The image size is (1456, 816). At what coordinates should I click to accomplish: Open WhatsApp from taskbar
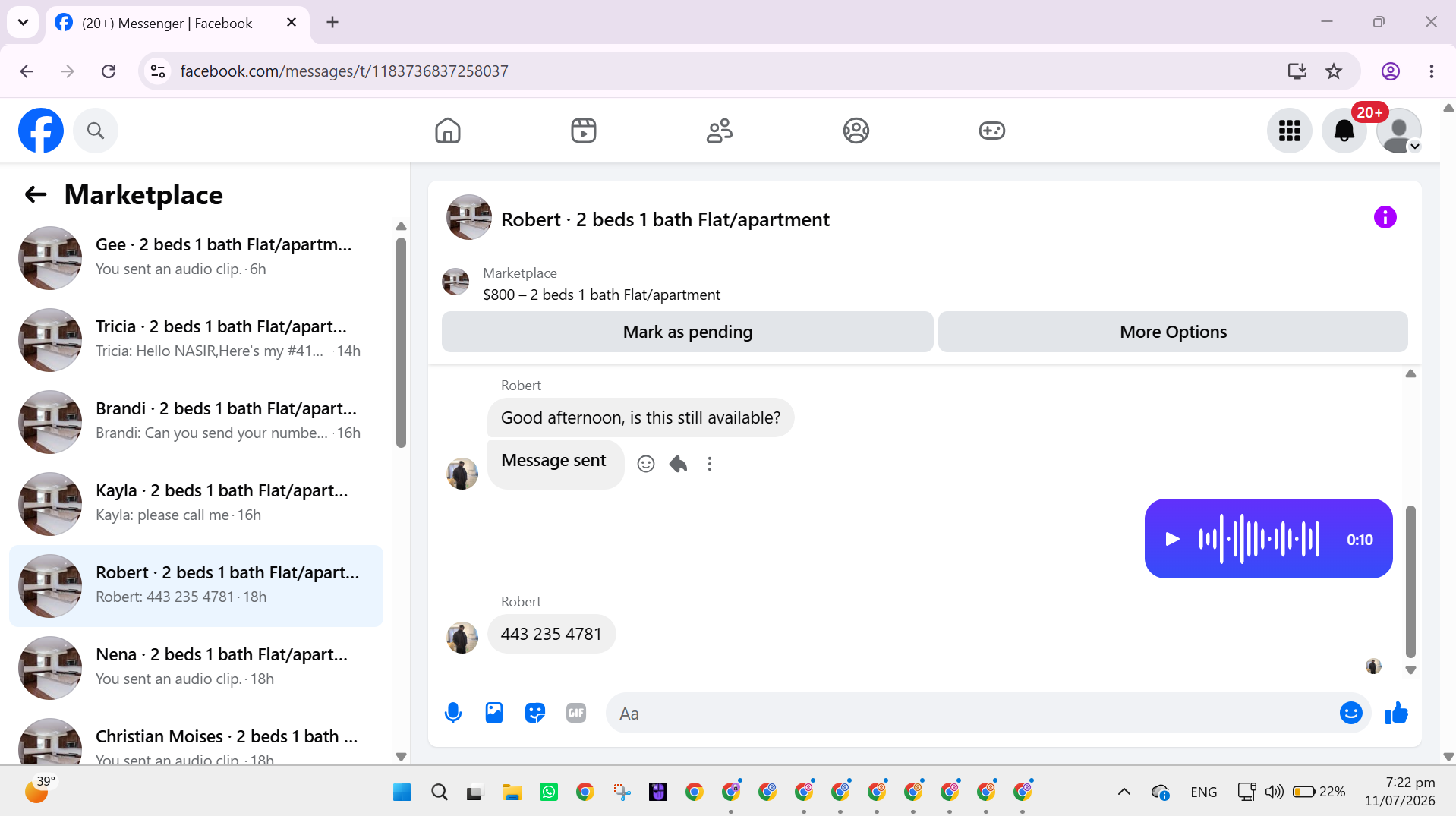click(549, 792)
